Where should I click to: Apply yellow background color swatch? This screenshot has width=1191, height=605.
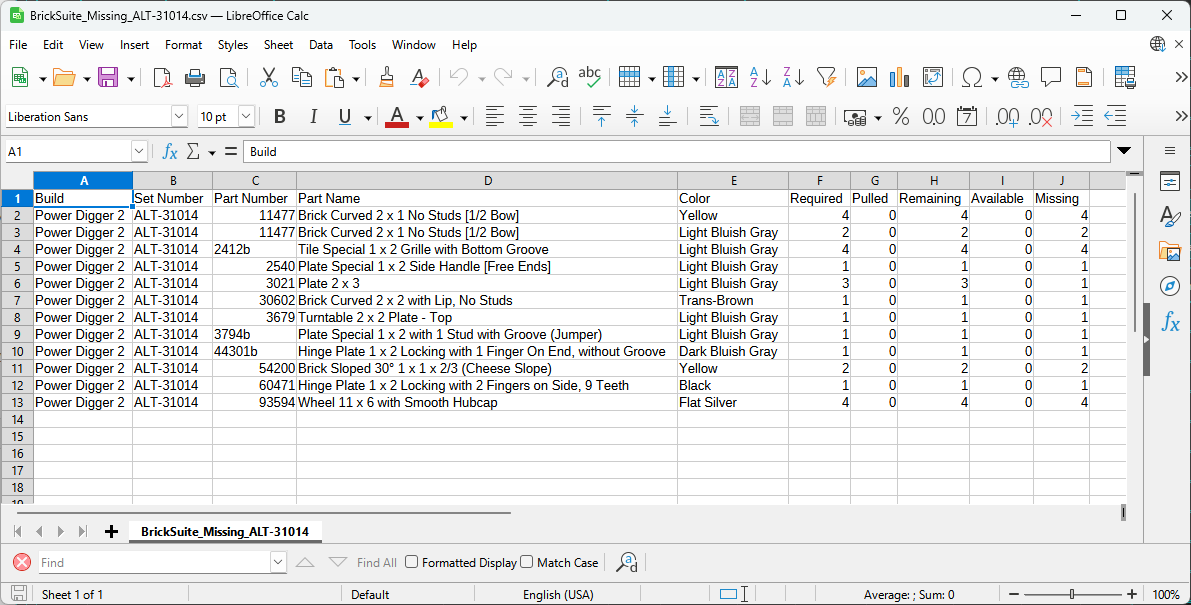(x=441, y=116)
